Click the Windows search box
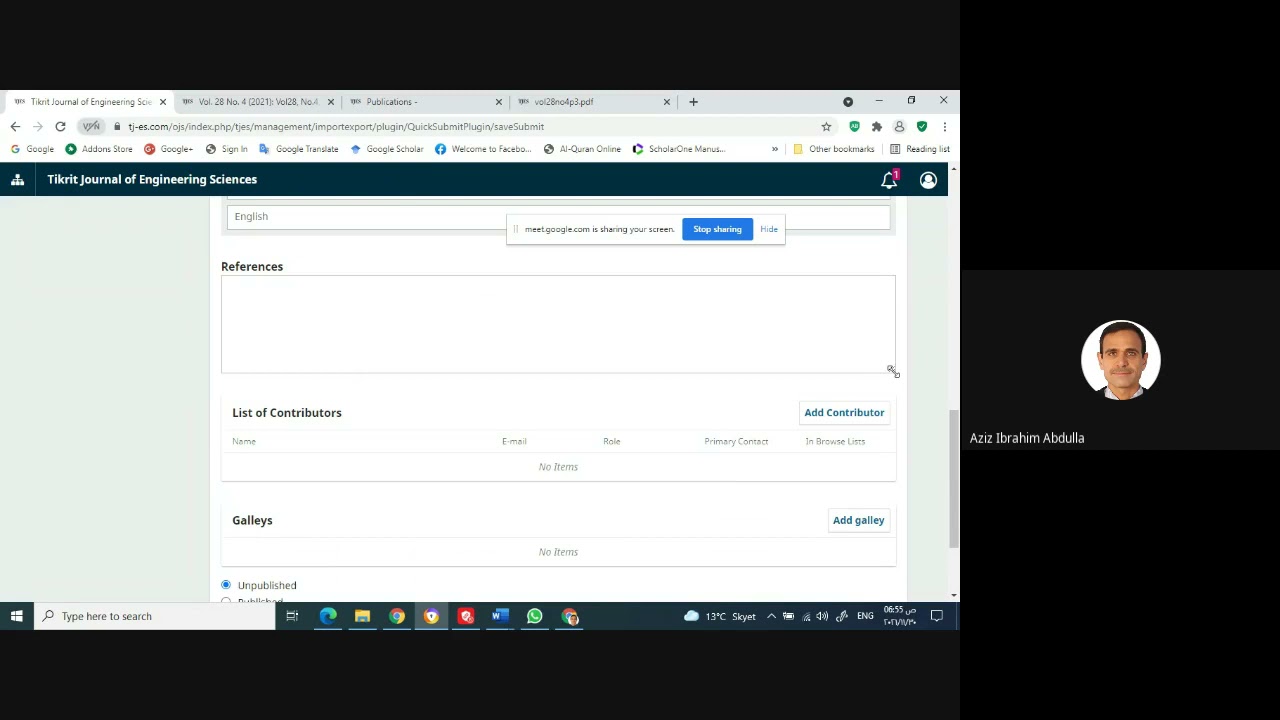The image size is (1280, 720). click(155, 616)
